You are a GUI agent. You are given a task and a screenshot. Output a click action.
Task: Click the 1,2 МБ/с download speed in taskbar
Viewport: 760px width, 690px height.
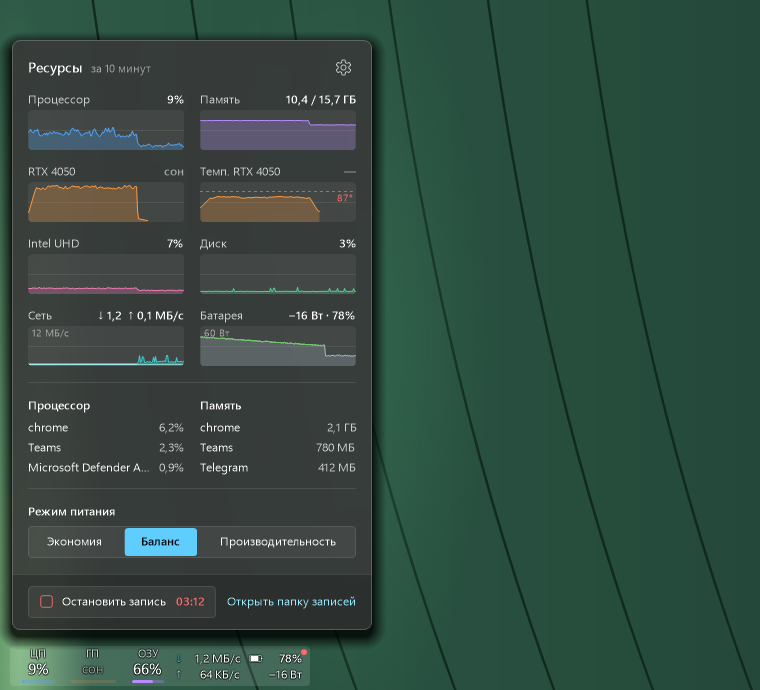217,659
